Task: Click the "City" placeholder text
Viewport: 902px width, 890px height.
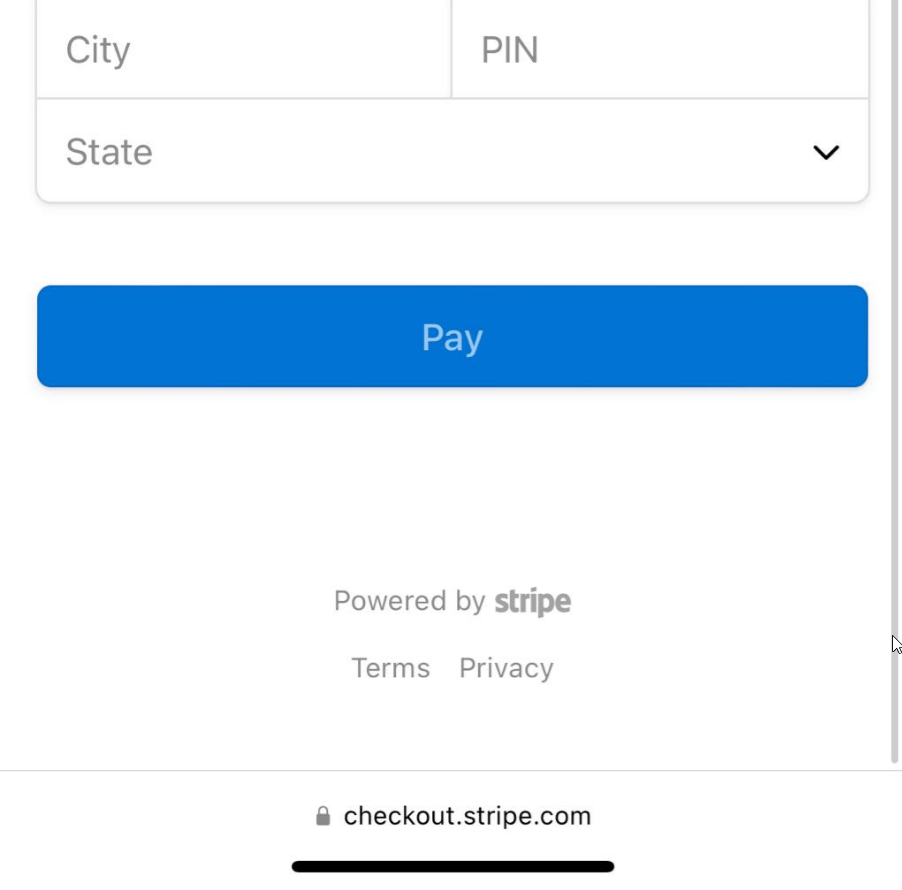Action: pos(98,50)
